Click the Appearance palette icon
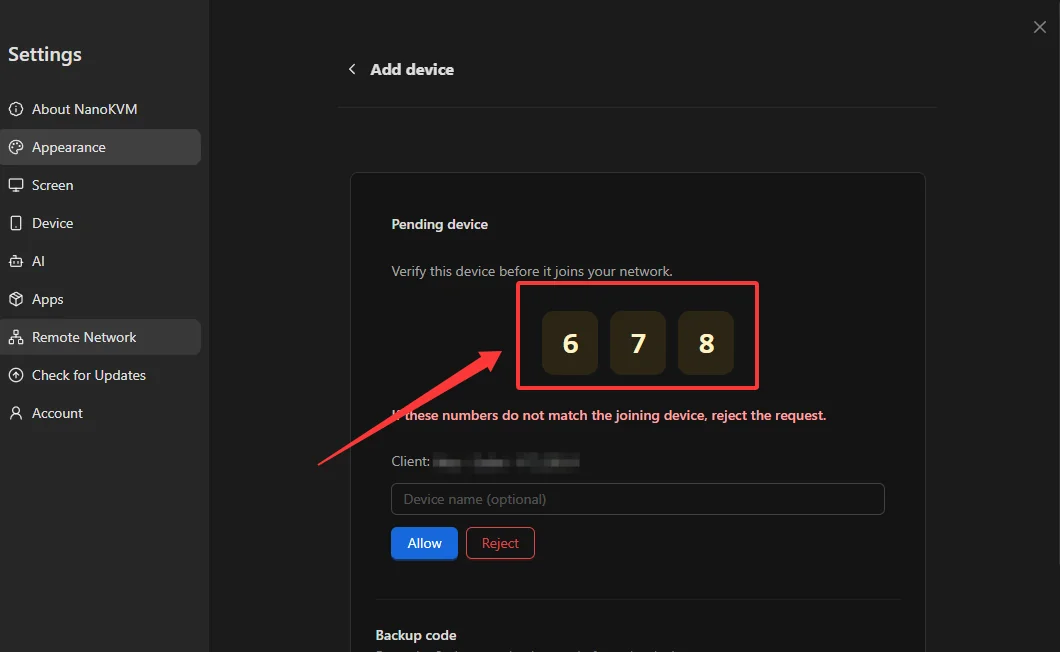The image size is (1060, 652). (16, 147)
